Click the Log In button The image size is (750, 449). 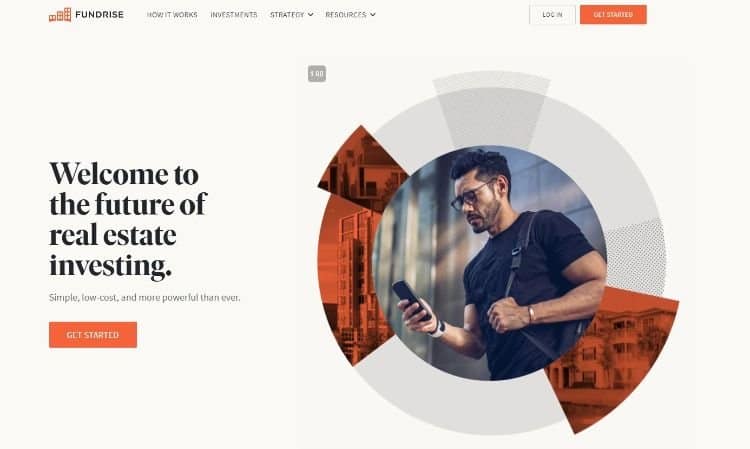[x=552, y=15]
